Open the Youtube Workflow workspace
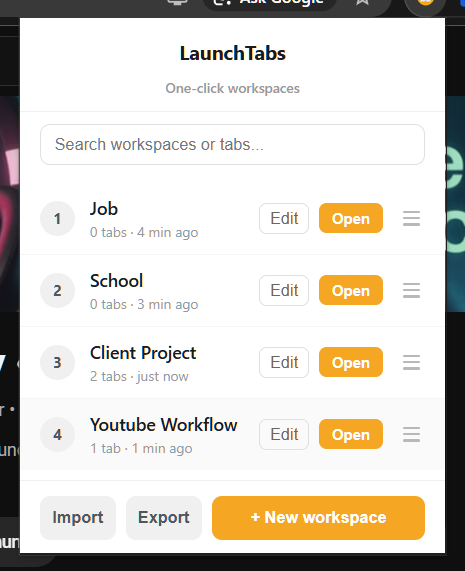This screenshot has width=465, height=571. click(x=351, y=434)
